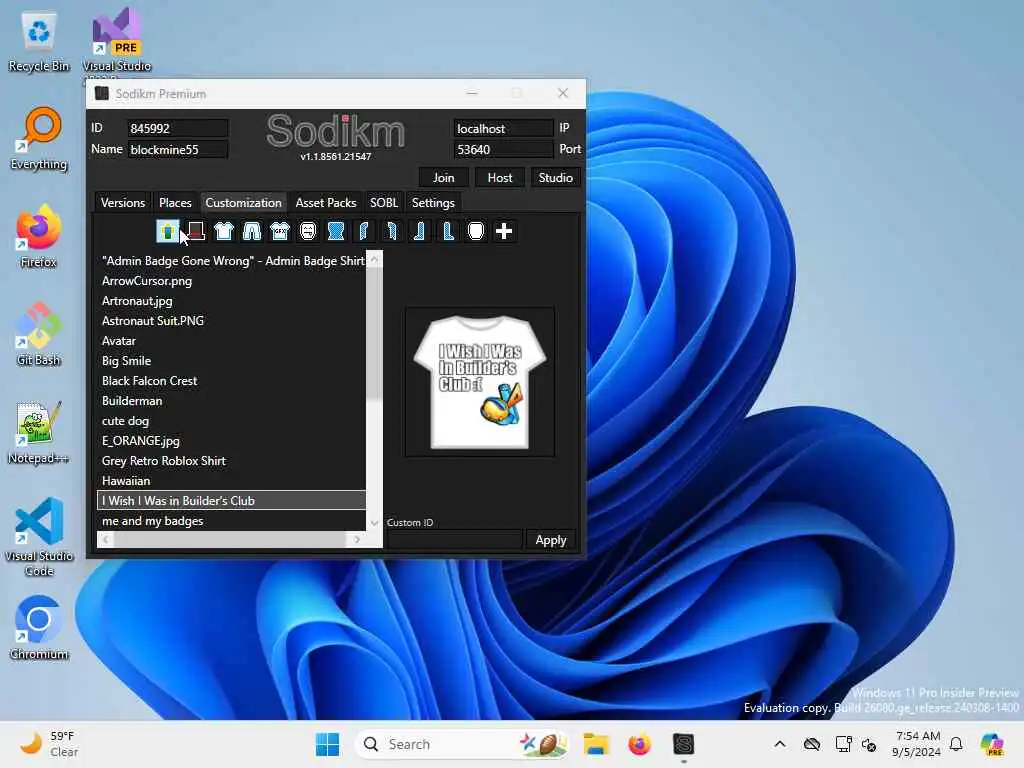Select "me and my badges" list item

point(231,521)
